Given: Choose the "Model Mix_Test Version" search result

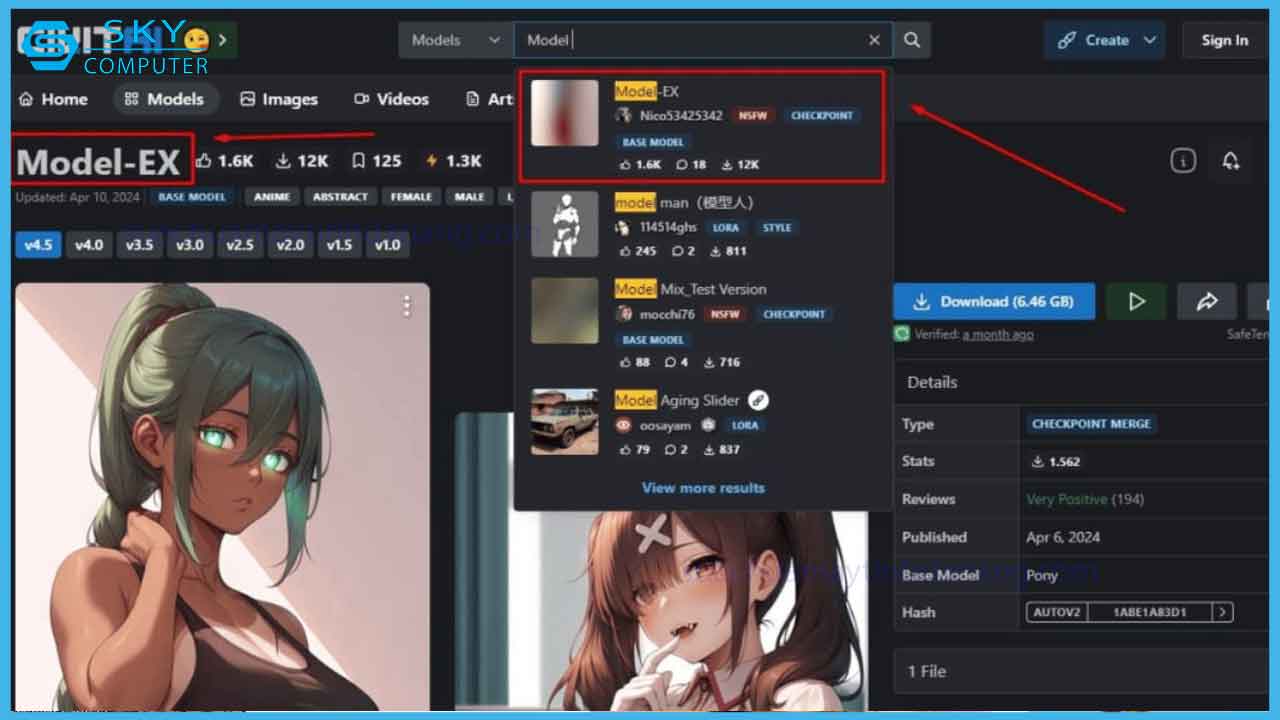Looking at the screenshot, I should [x=702, y=325].
